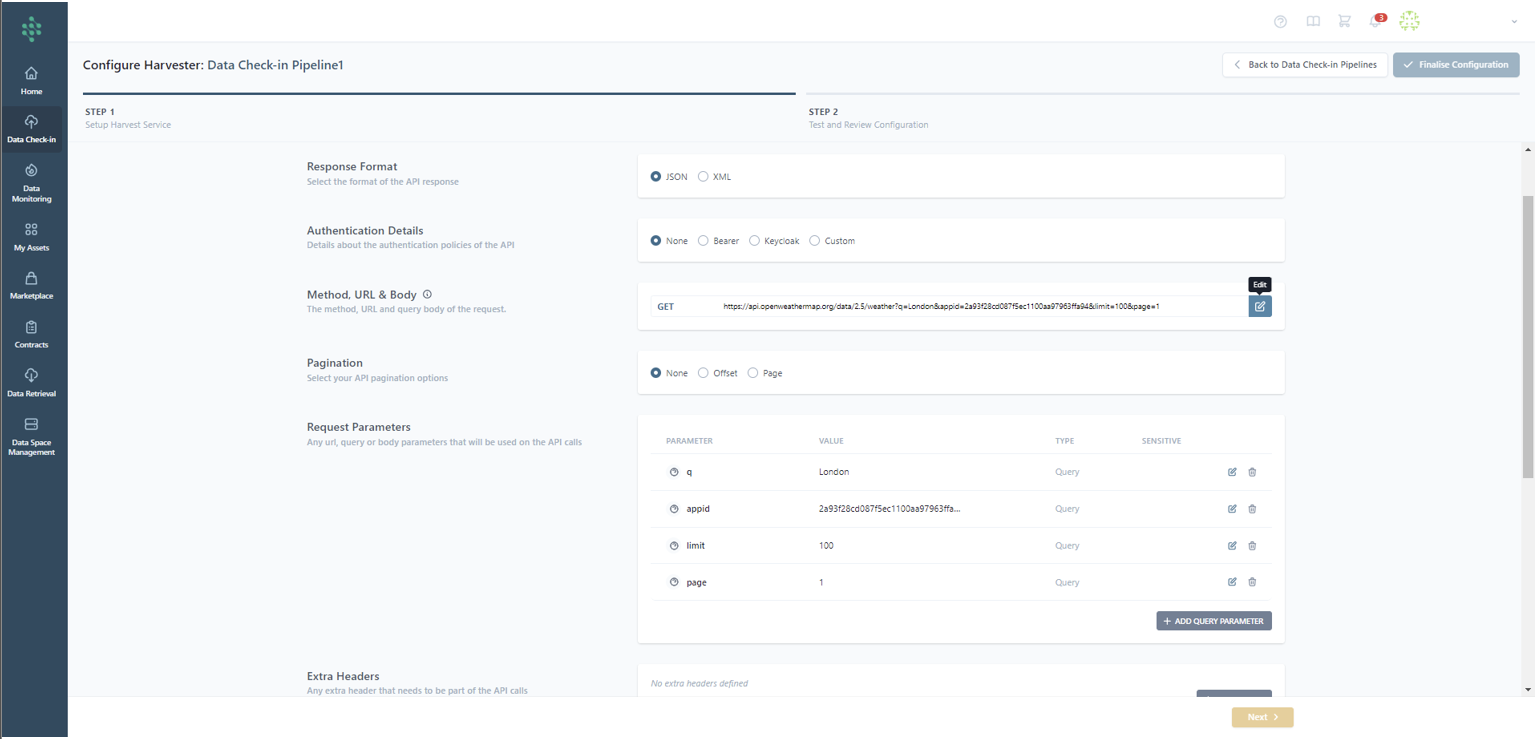Click Add Query Parameter button

coord(1213,621)
